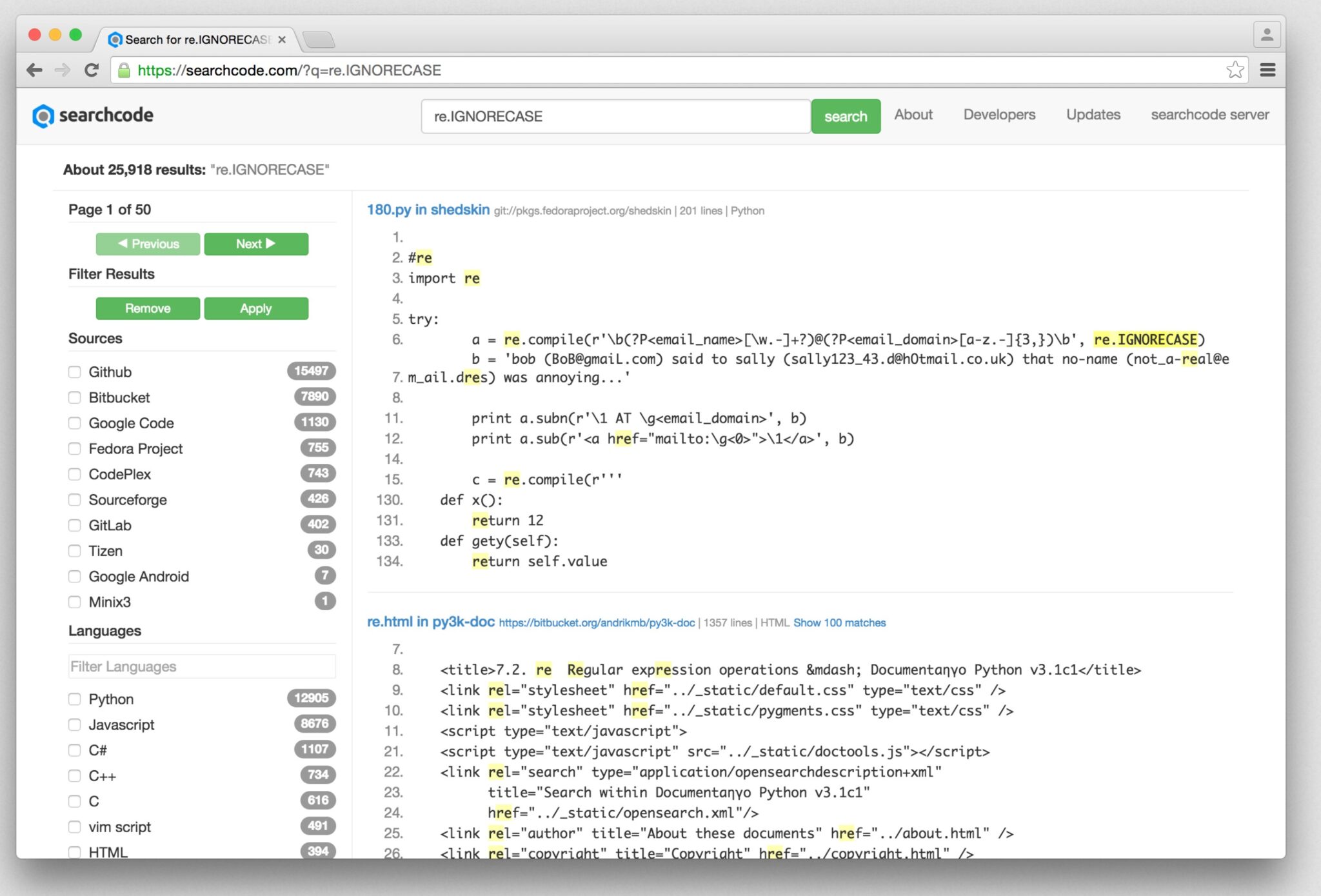This screenshot has width=1321, height=896.
Task: Enable the Bitbucket source checkbox
Action: pyautogui.click(x=75, y=397)
